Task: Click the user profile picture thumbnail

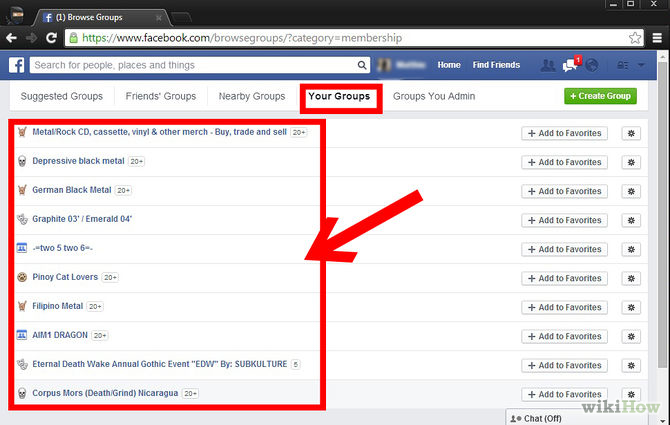Action: 384,65
